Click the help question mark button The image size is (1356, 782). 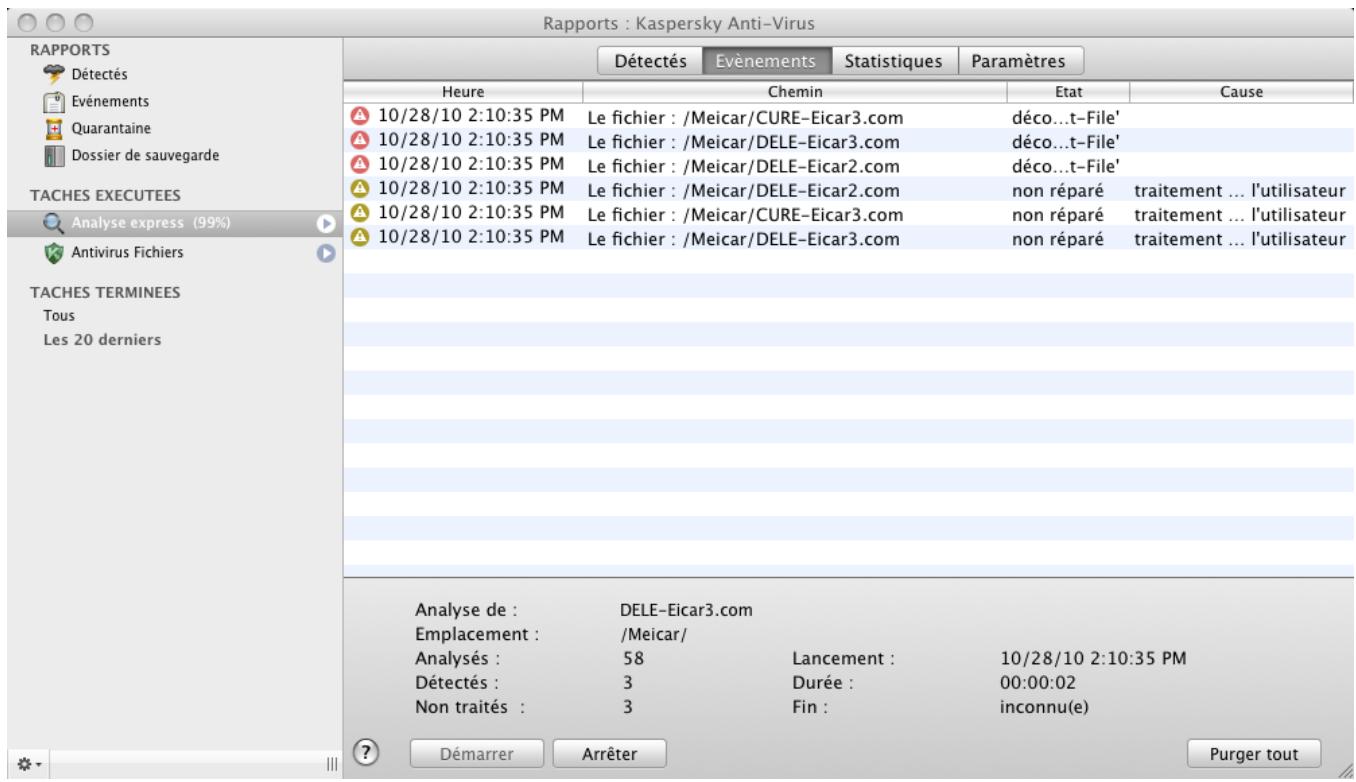366,750
